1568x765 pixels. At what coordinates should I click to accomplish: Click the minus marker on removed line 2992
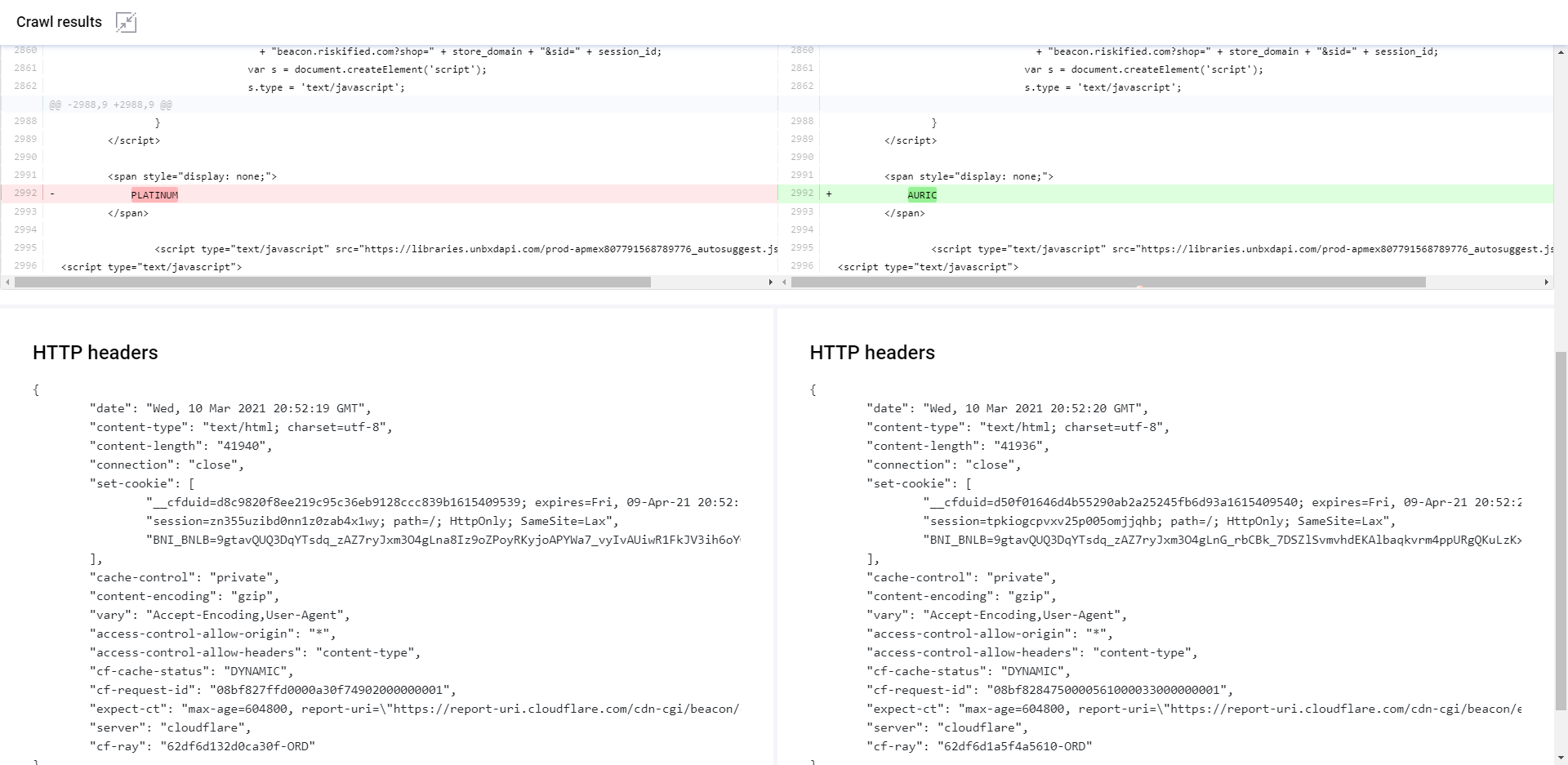tap(52, 194)
